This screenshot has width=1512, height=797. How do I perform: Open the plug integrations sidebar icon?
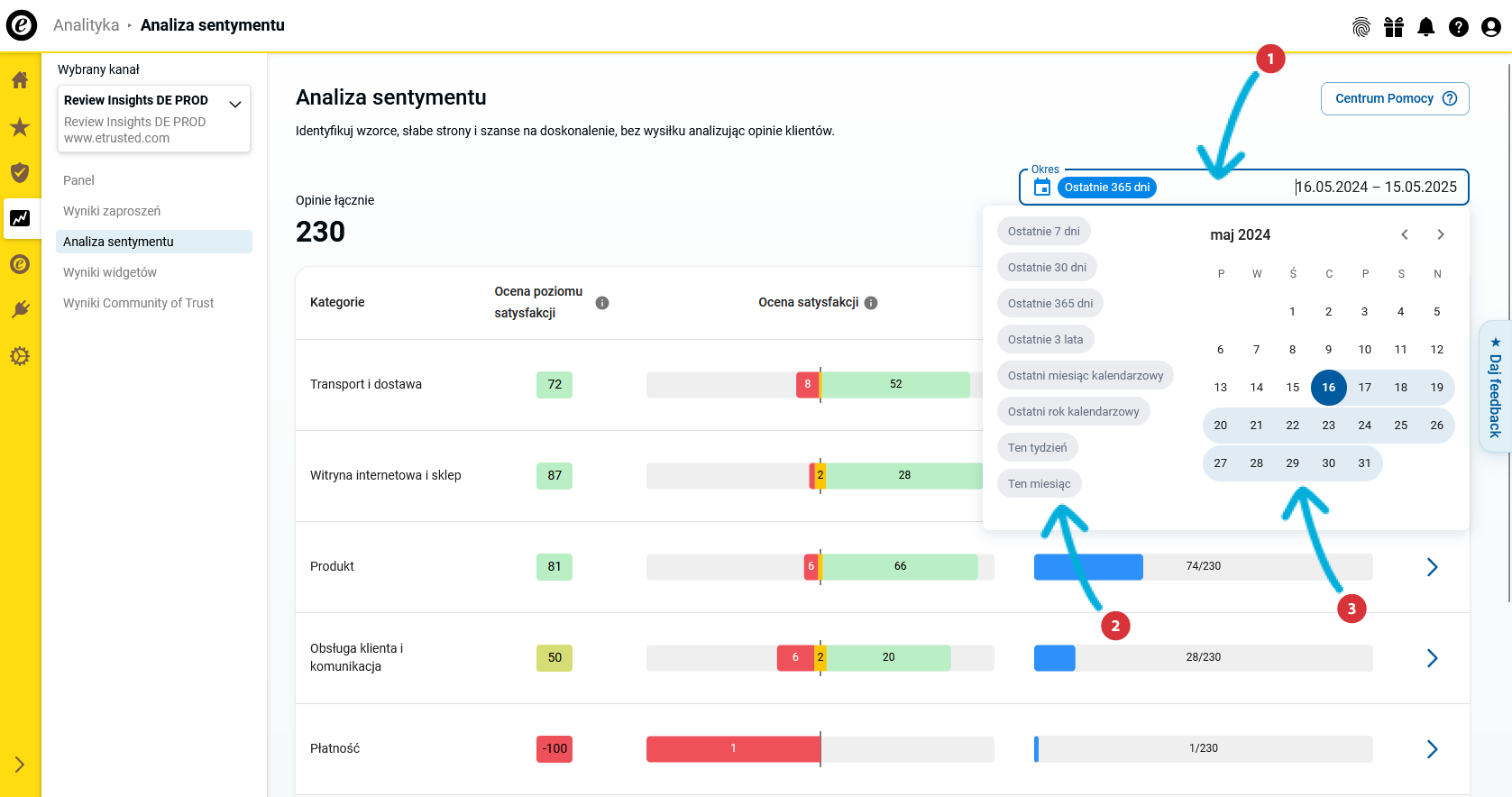(20, 310)
